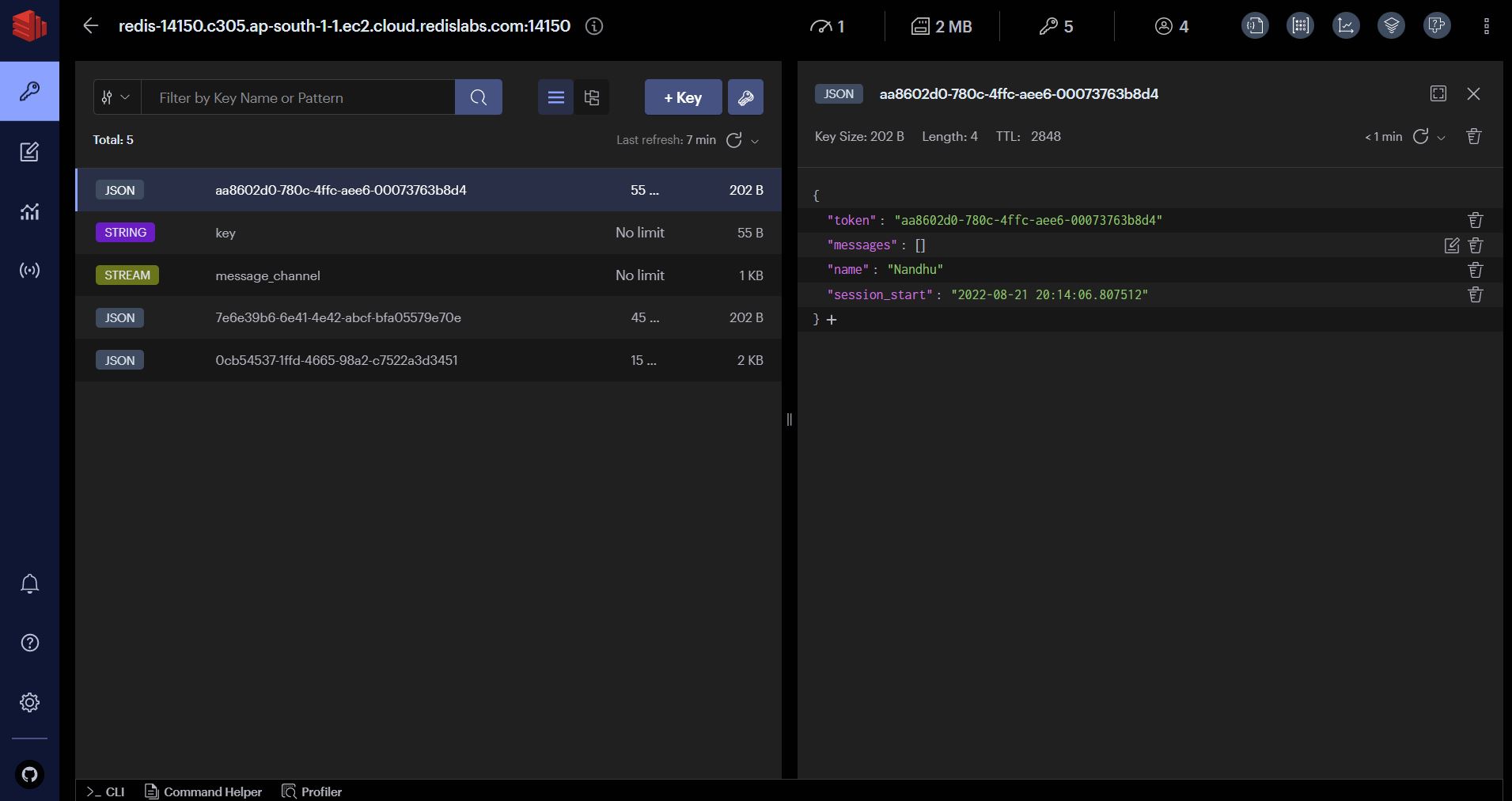Open the Browser keys view (key icon)
1512x801 pixels.
tap(29, 91)
